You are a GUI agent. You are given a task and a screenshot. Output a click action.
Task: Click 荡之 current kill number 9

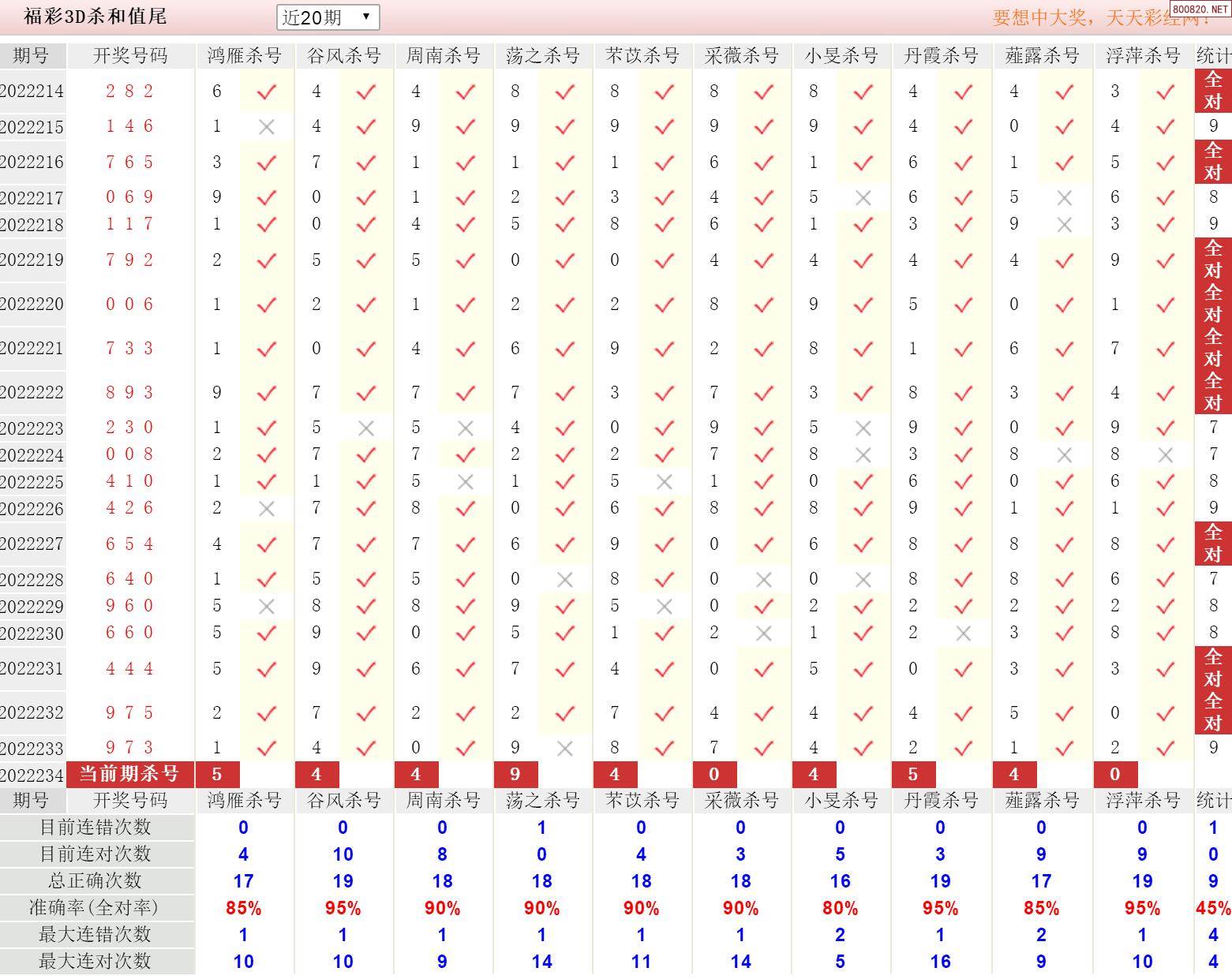coord(515,775)
